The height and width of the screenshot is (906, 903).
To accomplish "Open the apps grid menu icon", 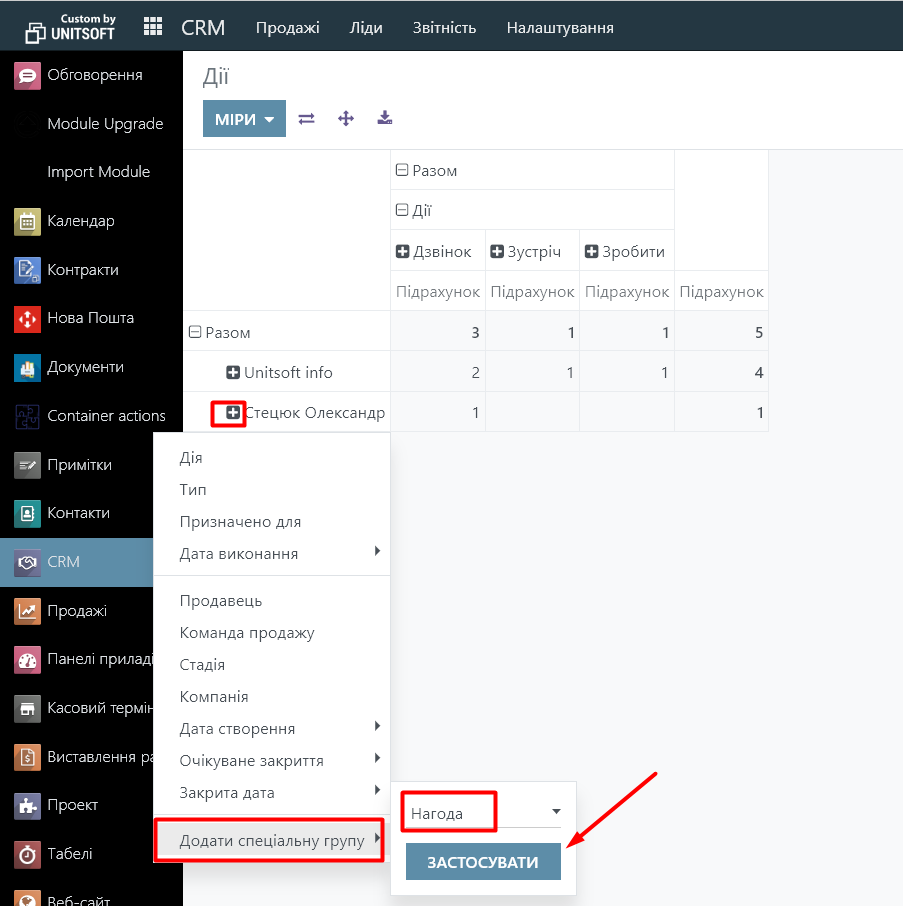I will (x=153, y=27).
